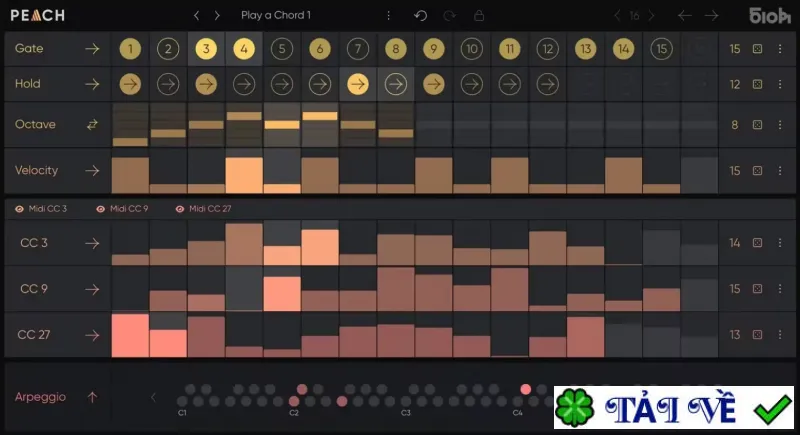
Task: Open the preset options three-dot menu
Action: [x=389, y=15]
